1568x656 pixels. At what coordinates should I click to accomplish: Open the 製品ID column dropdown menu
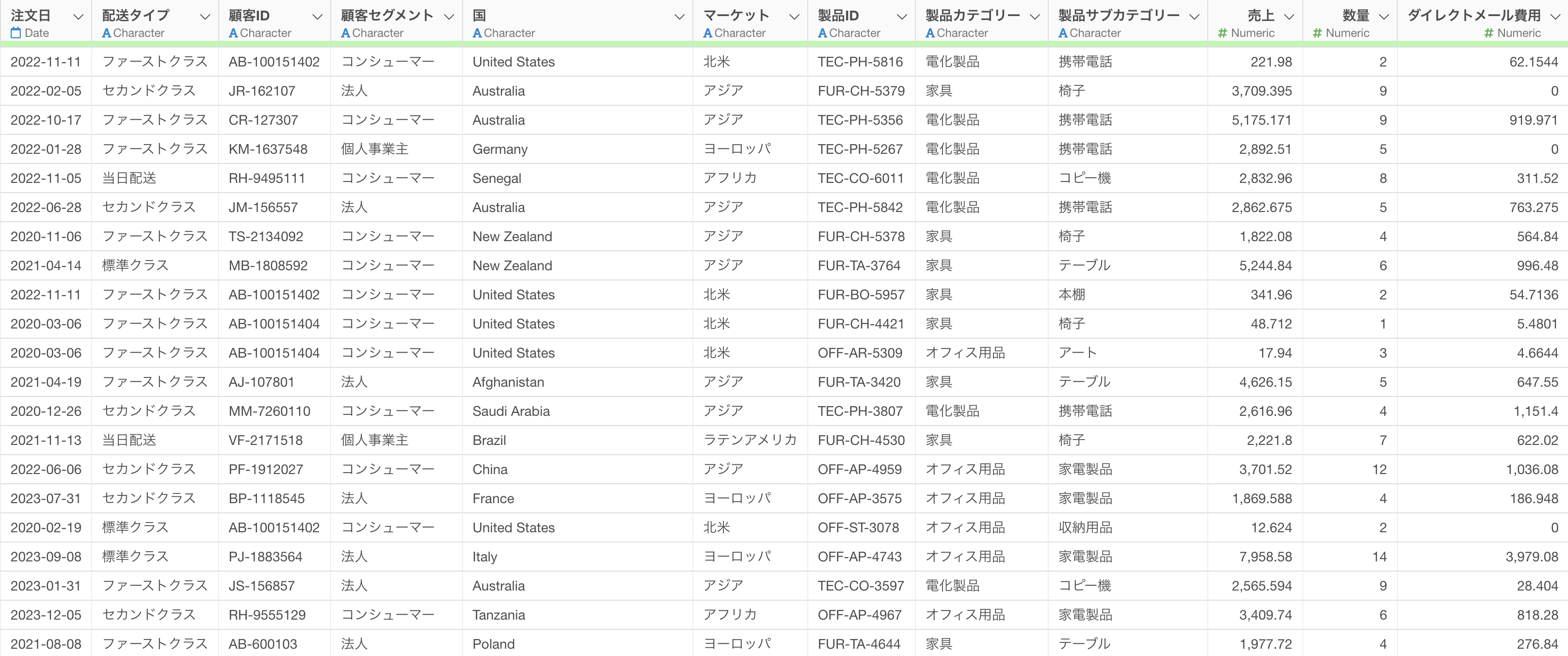tap(902, 16)
